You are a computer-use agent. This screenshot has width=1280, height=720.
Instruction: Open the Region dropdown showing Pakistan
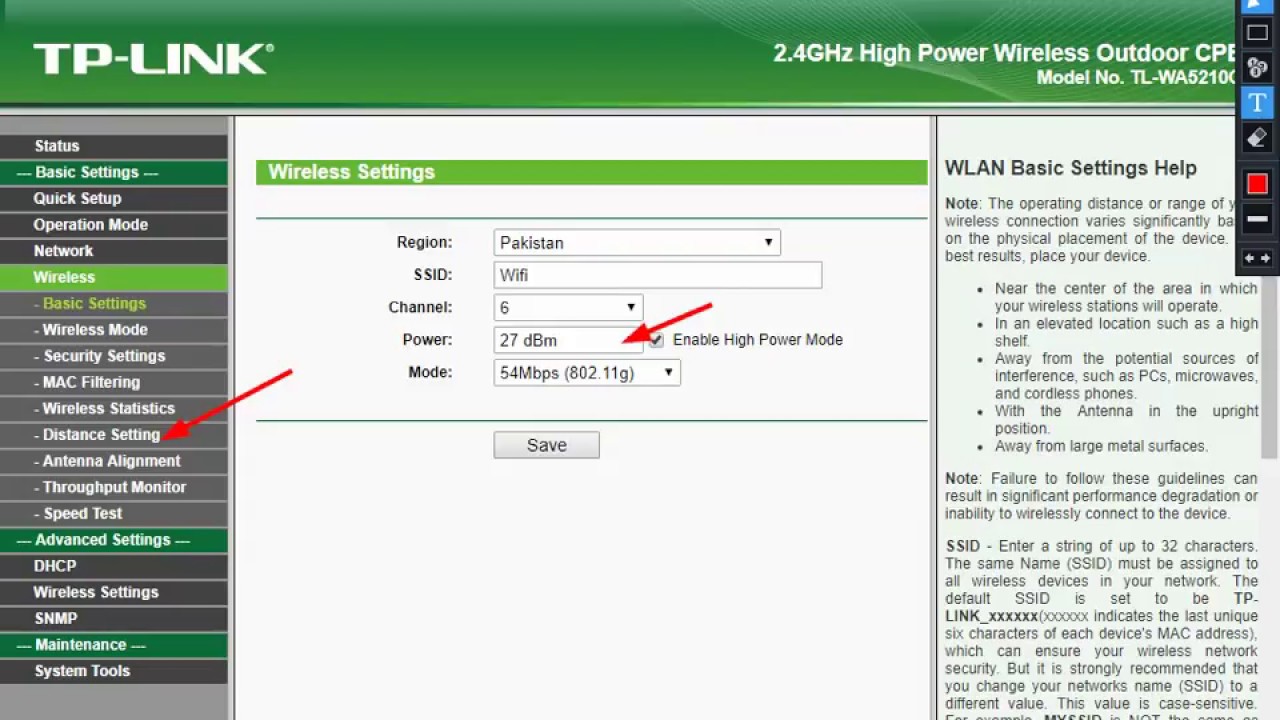637,242
